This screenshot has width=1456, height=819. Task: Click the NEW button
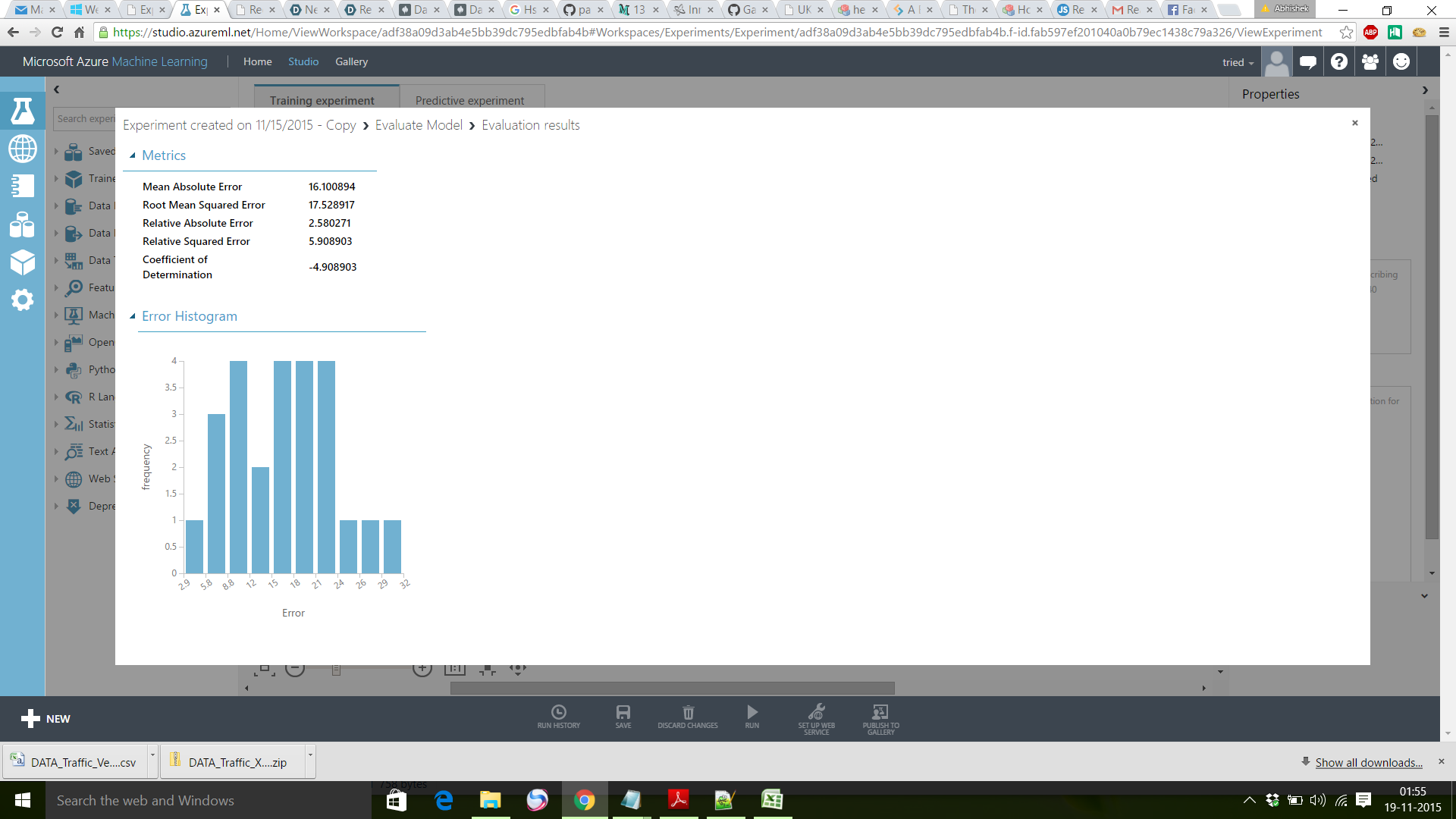point(45,718)
